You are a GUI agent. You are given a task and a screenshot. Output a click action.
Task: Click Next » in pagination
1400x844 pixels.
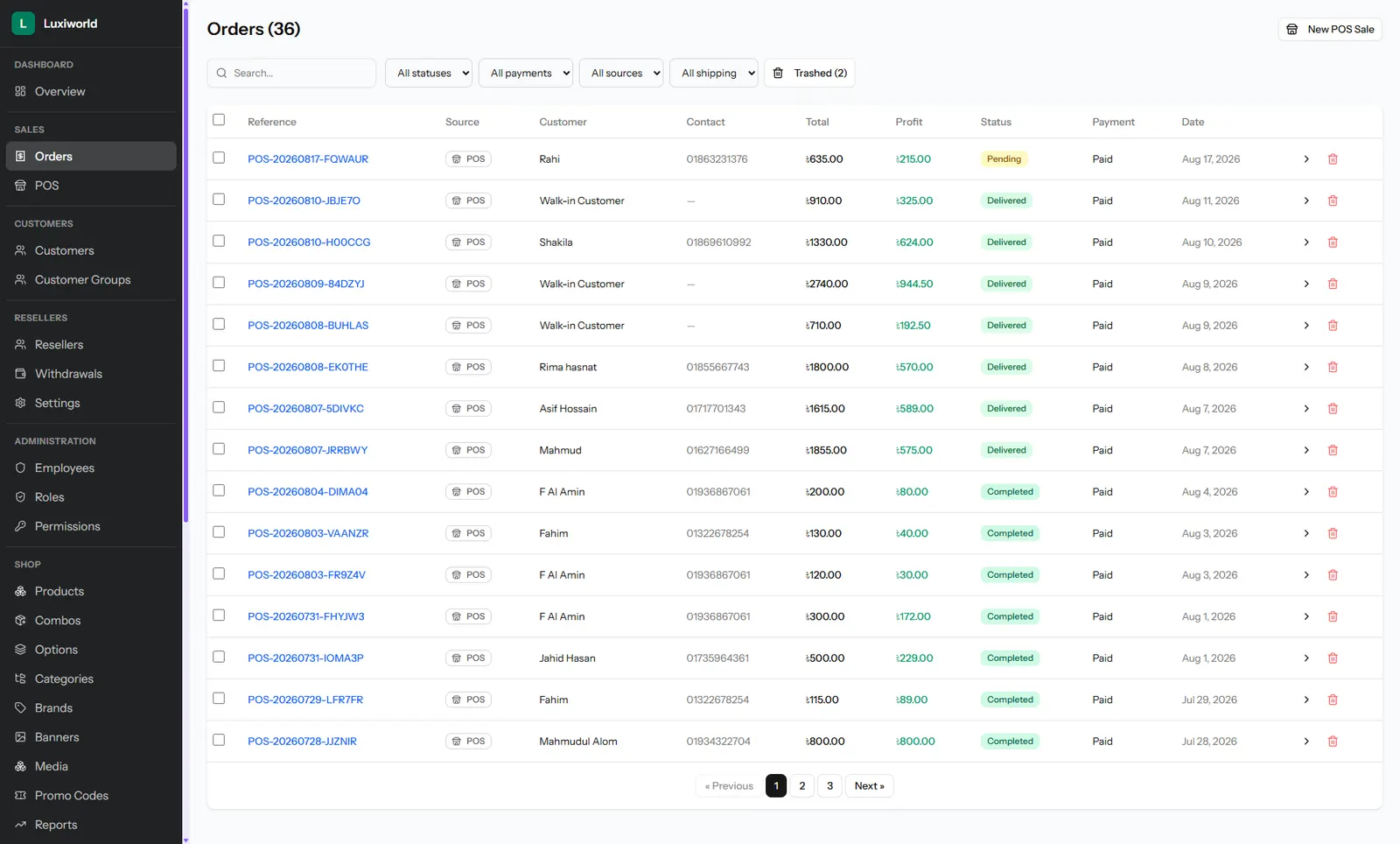coord(870,786)
